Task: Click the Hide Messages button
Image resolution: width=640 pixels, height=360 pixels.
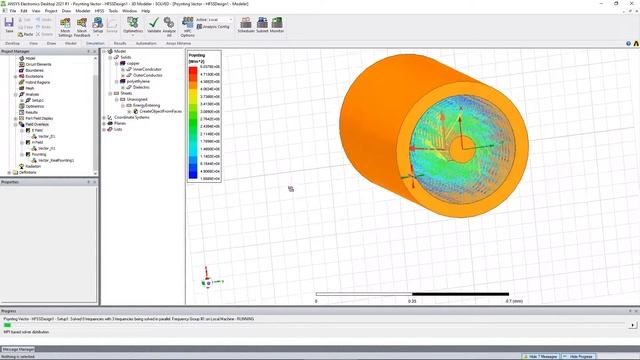Action: [x=541, y=356]
